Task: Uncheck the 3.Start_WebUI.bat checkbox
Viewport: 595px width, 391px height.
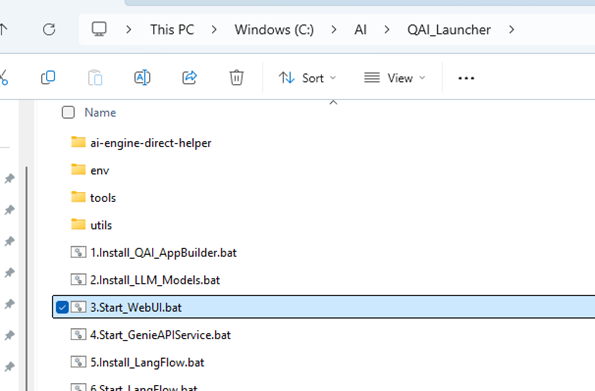Action: click(62, 307)
